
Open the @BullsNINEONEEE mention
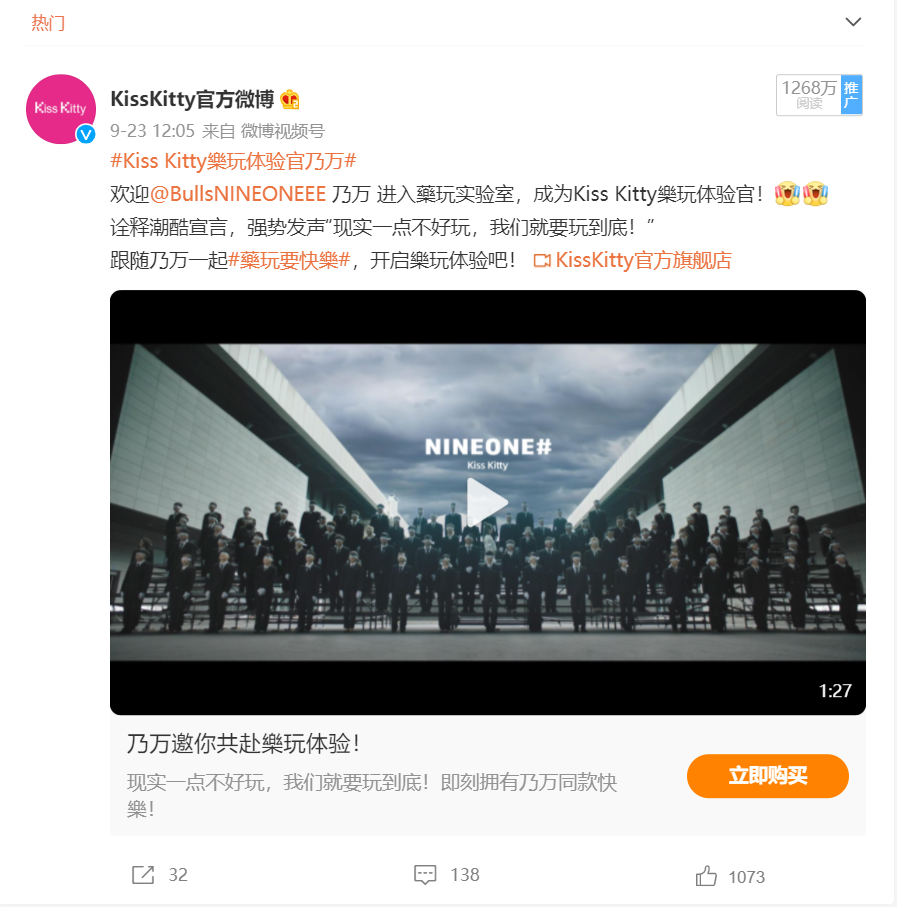coord(238,194)
